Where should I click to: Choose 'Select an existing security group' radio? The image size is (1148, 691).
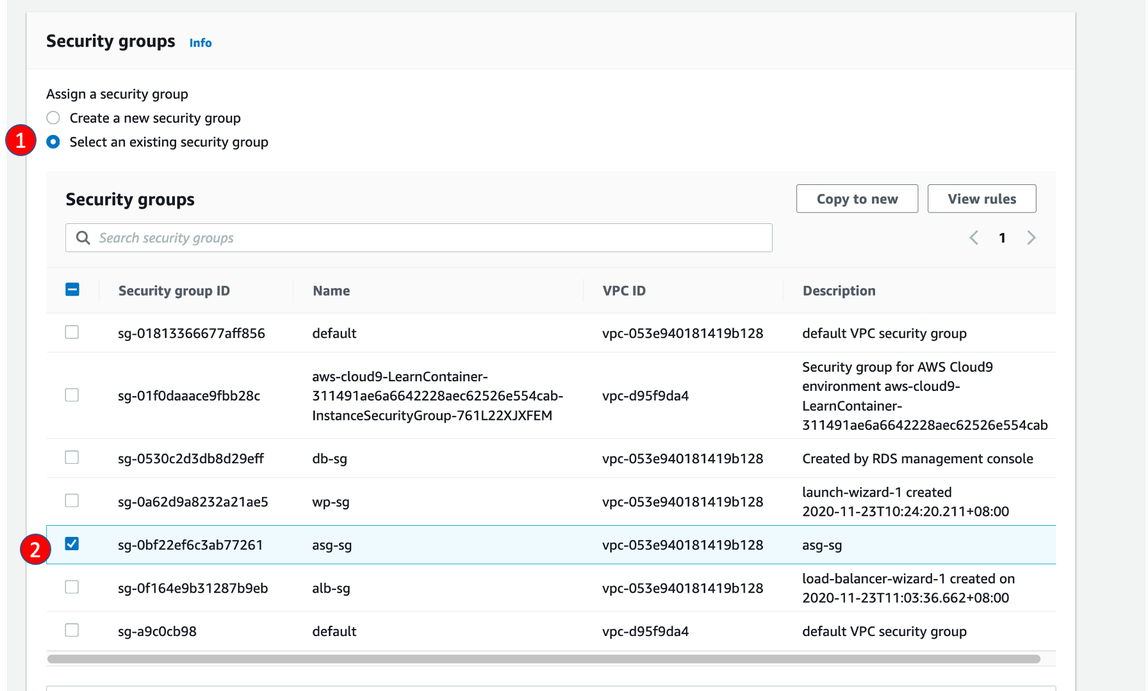[54, 142]
